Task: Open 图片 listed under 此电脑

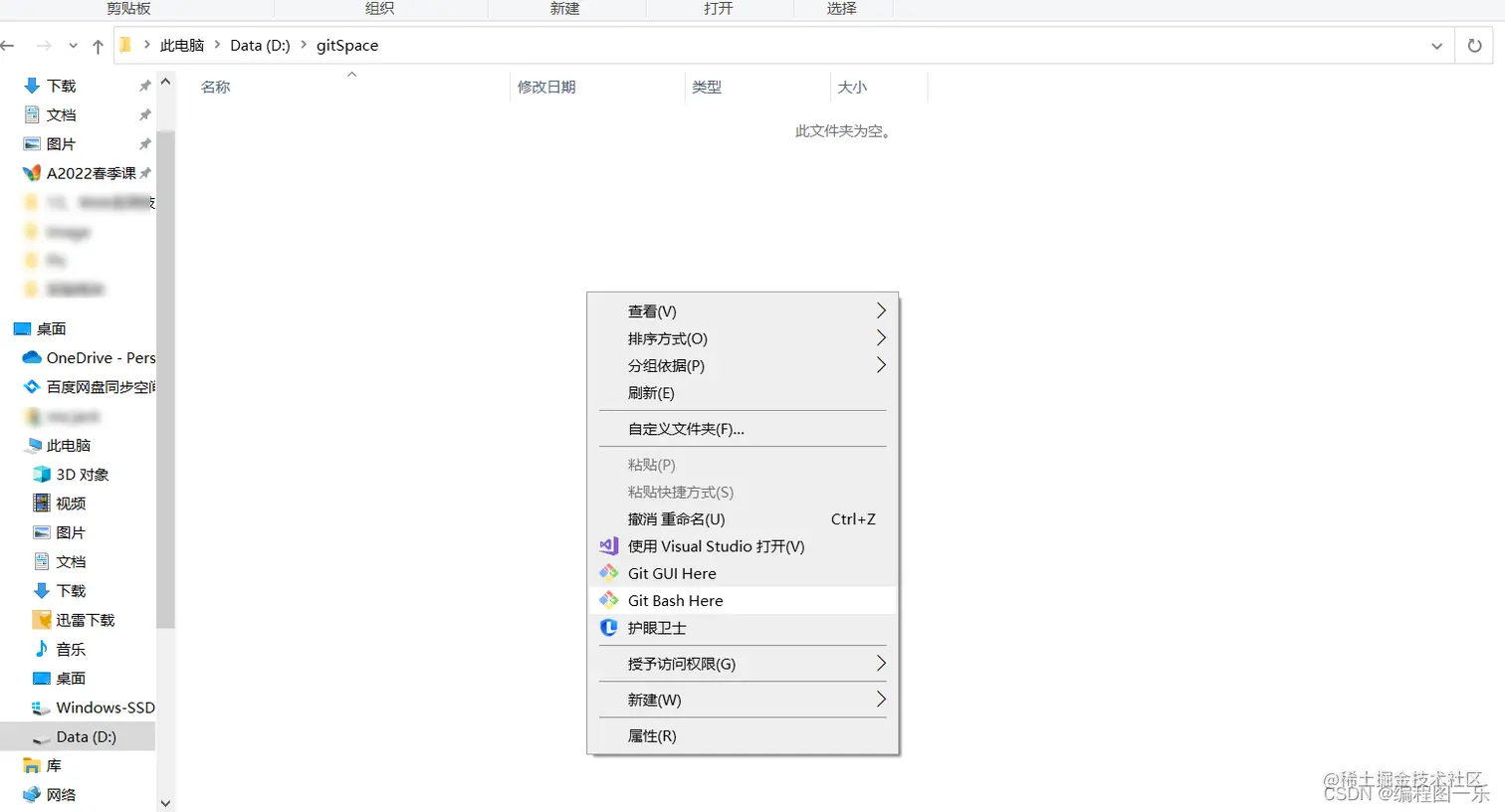Action: pyautogui.click(x=59, y=532)
